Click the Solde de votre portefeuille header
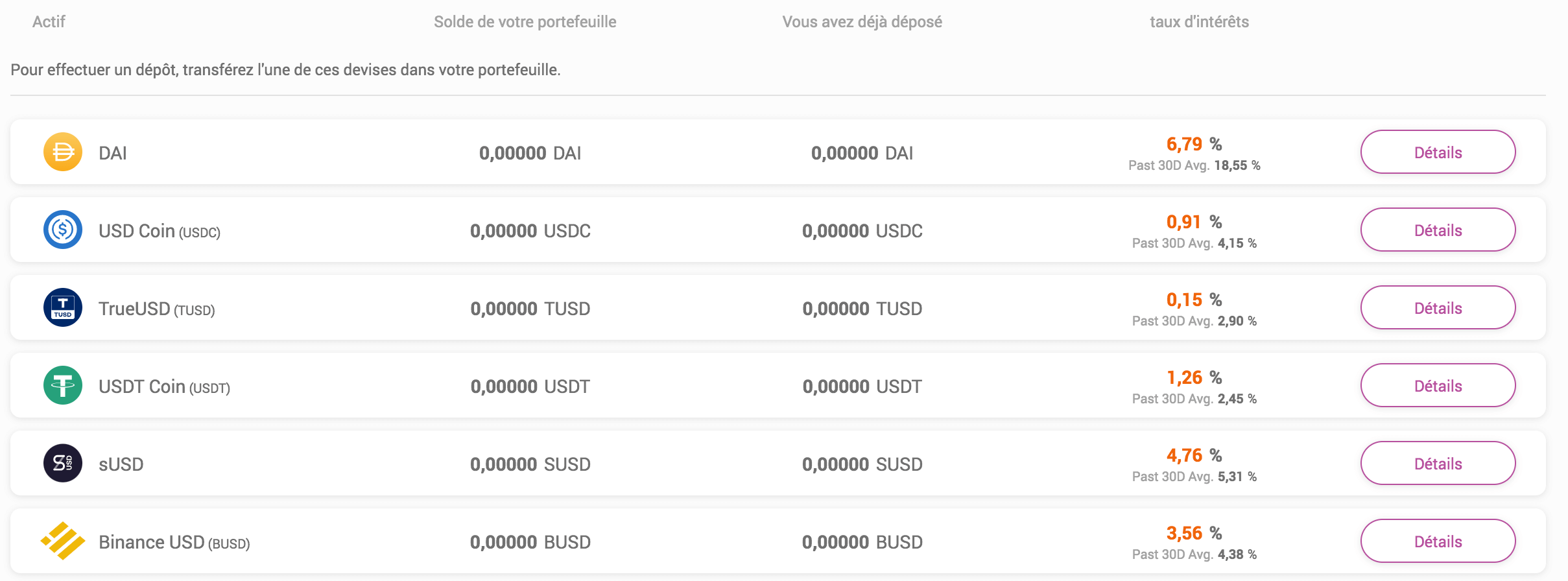The image size is (1568, 581). click(525, 22)
